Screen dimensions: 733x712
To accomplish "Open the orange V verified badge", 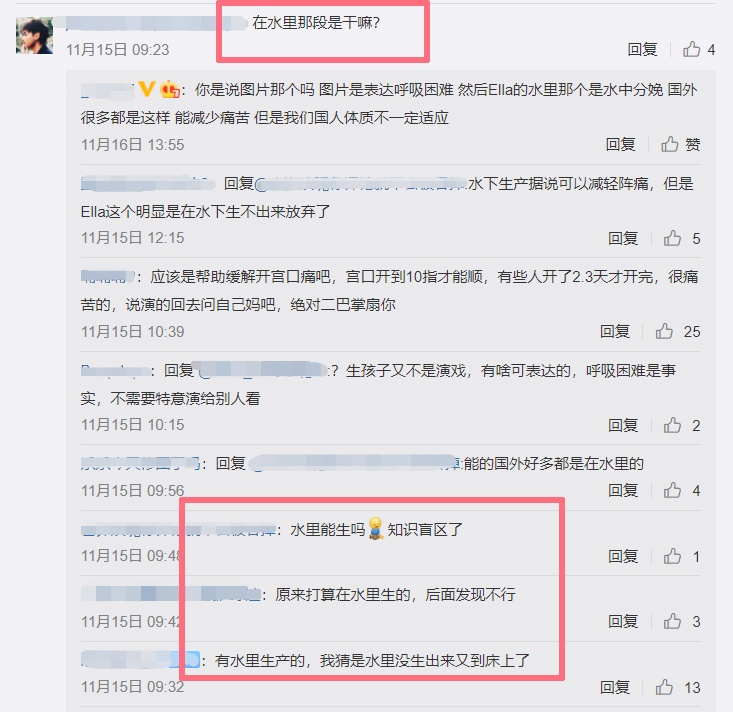I will (147, 89).
